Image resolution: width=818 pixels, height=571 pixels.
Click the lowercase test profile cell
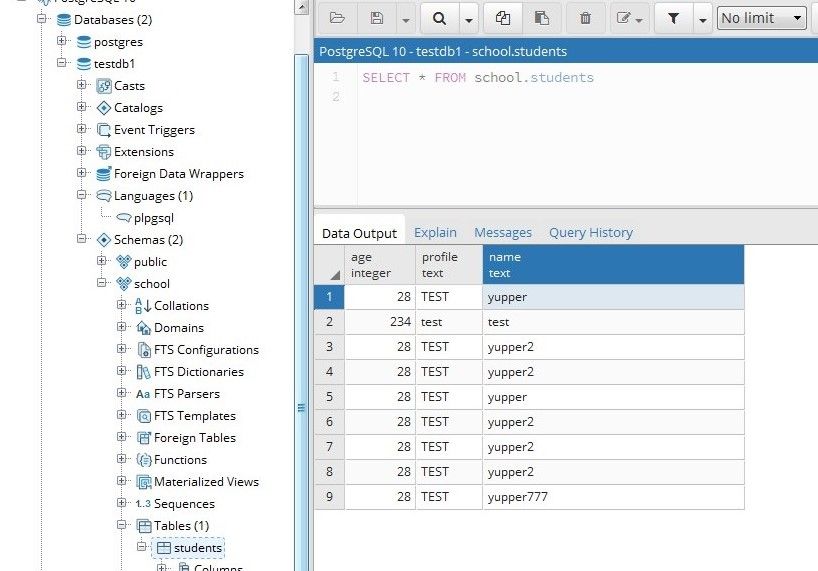coord(449,322)
